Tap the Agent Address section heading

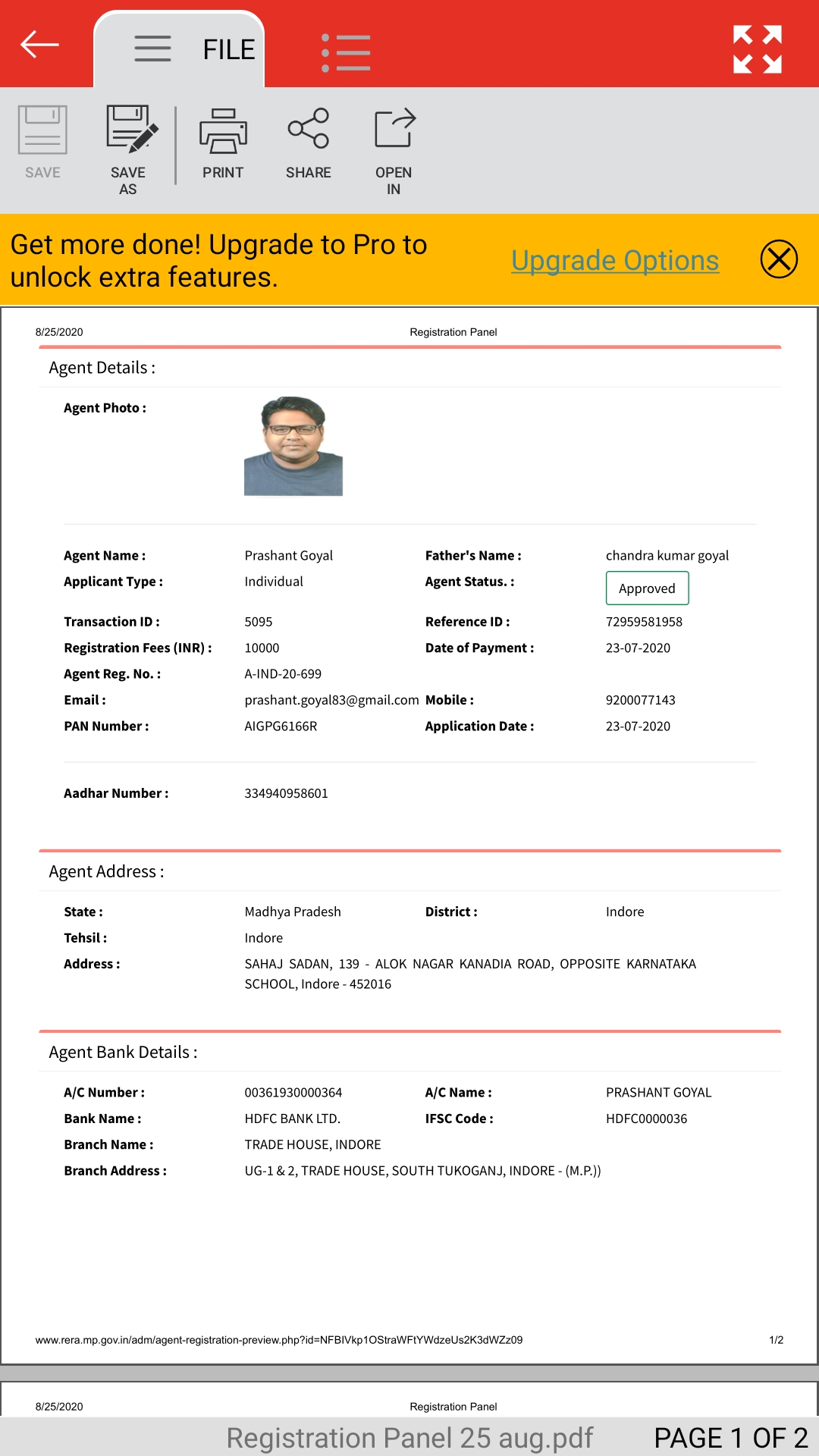point(106,872)
